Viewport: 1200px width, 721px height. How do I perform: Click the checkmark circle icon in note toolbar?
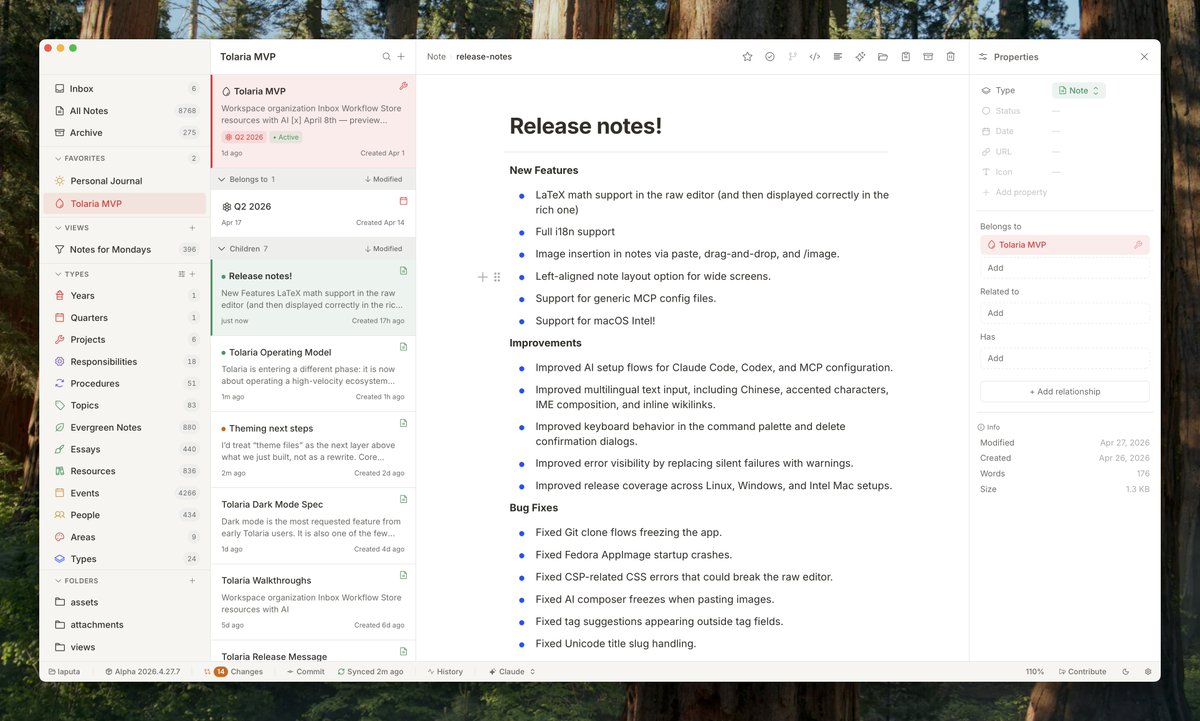(x=770, y=57)
